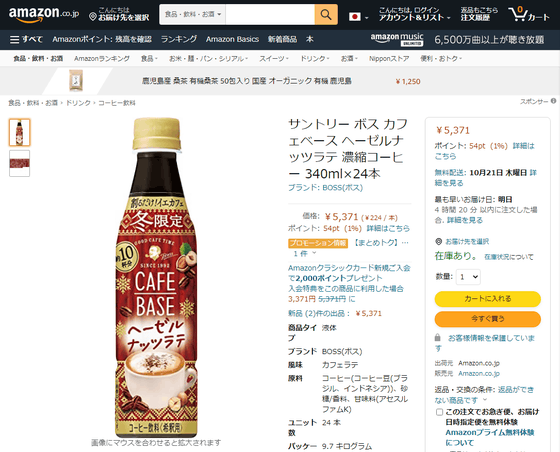Open the search category dropdown 食品・飲料・お酒

coord(192,15)
